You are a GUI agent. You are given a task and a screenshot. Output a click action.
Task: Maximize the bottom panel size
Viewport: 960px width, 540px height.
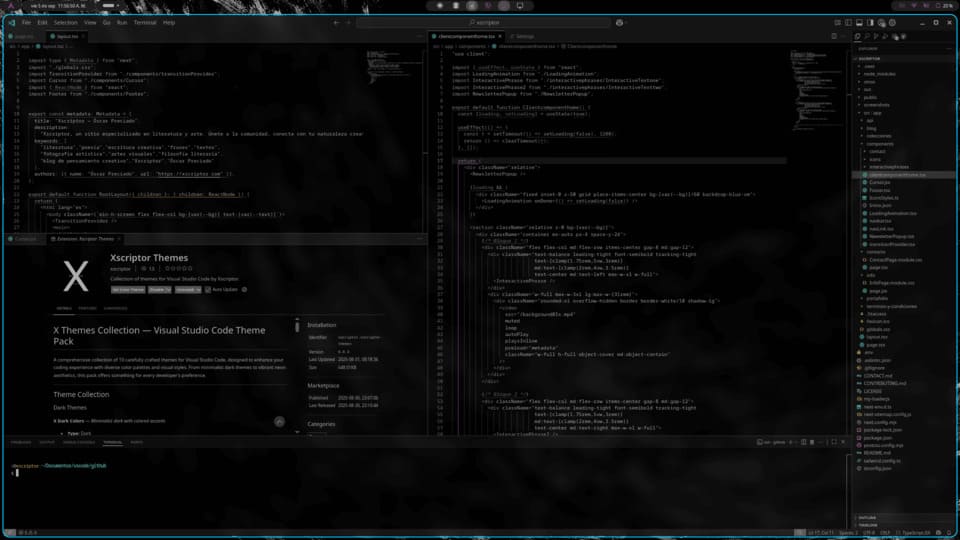click(x=834, y=442)
